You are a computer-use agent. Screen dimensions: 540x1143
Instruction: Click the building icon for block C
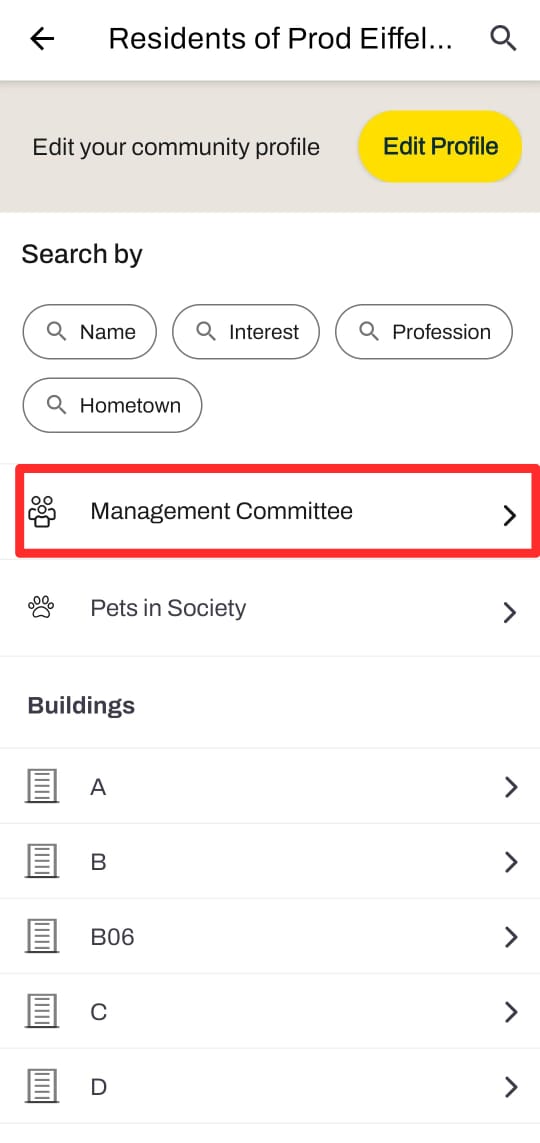(42, 1012)
